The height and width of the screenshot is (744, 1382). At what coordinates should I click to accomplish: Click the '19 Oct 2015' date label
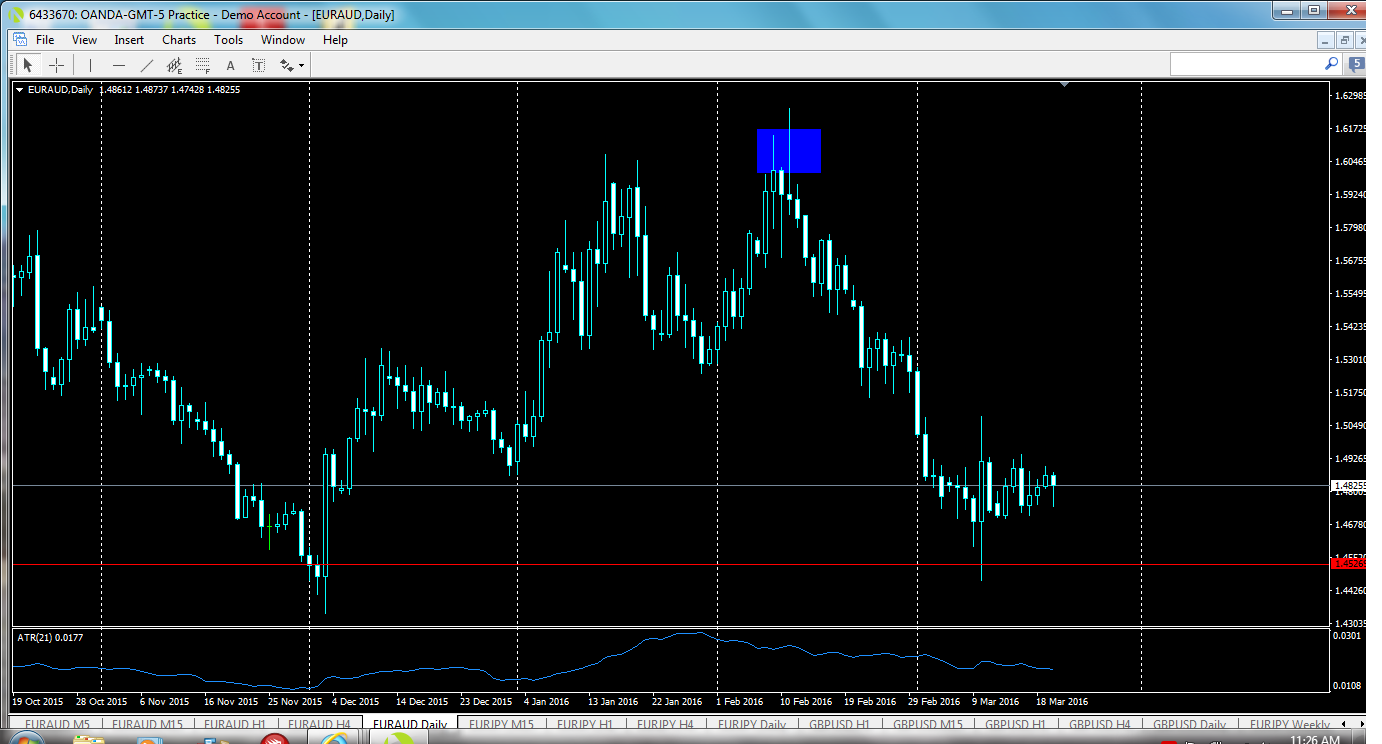pos(36,701)
